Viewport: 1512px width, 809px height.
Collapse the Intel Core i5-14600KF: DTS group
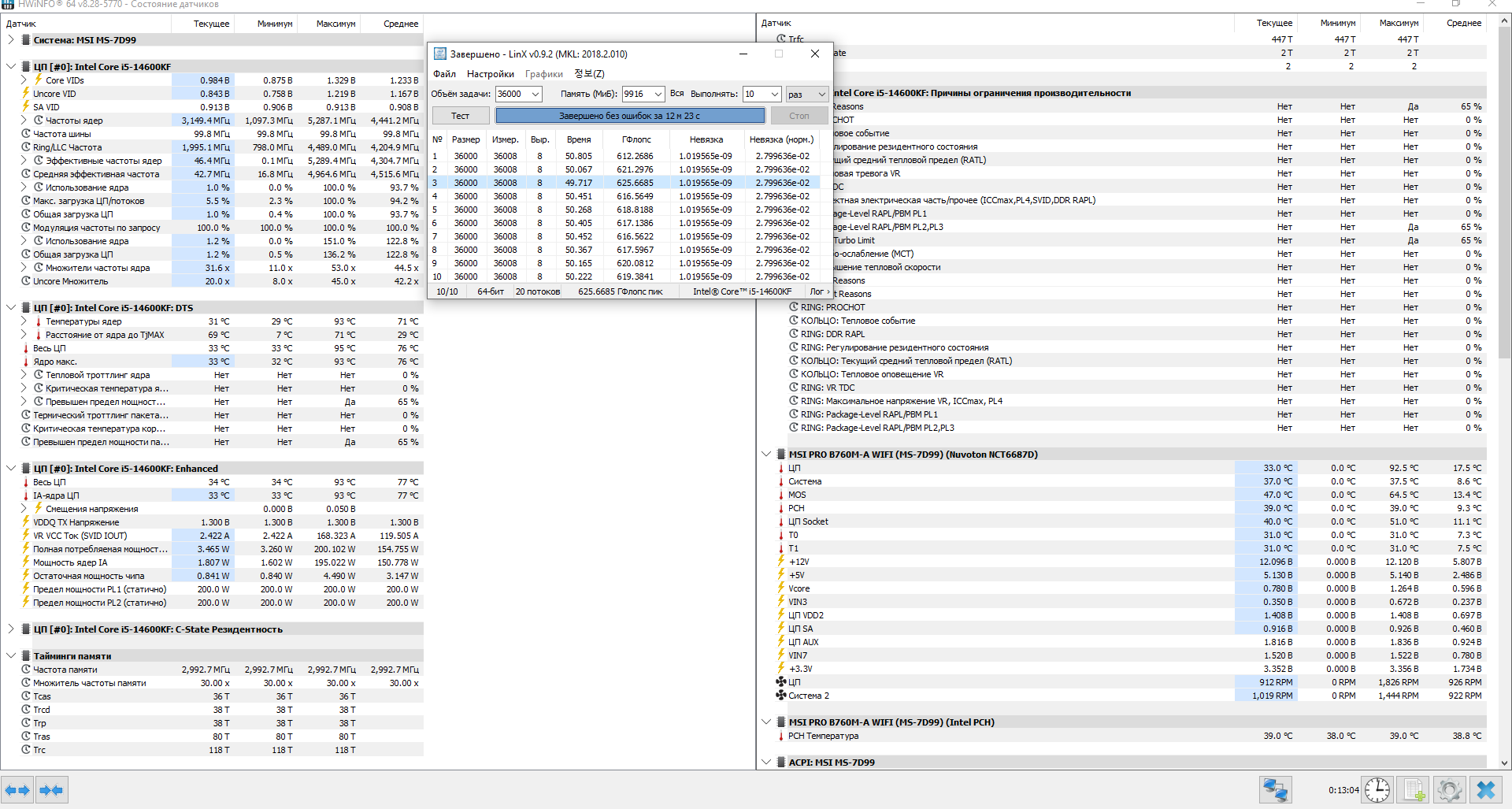coord(11,308)
